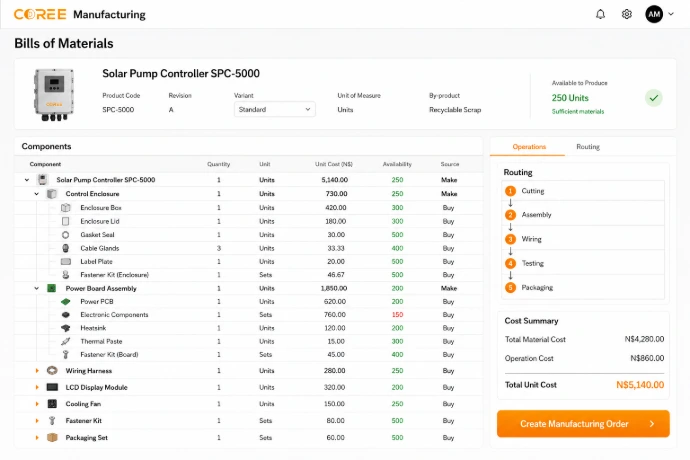Click the Fastener Kit (Board) icon
The height and width of the screenshot is (460, 690).
[66, 354]
